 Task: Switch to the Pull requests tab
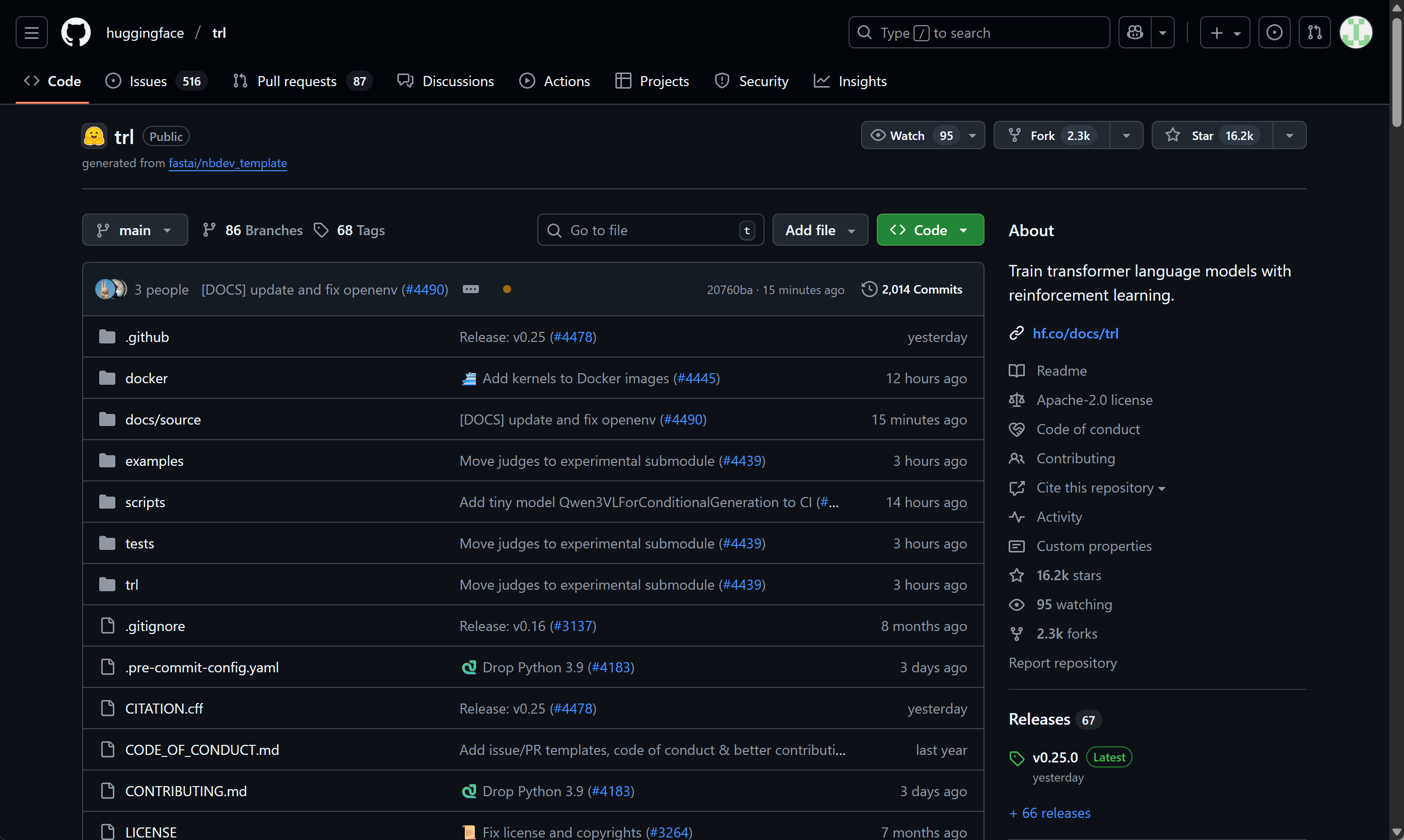tap(297, 81)
